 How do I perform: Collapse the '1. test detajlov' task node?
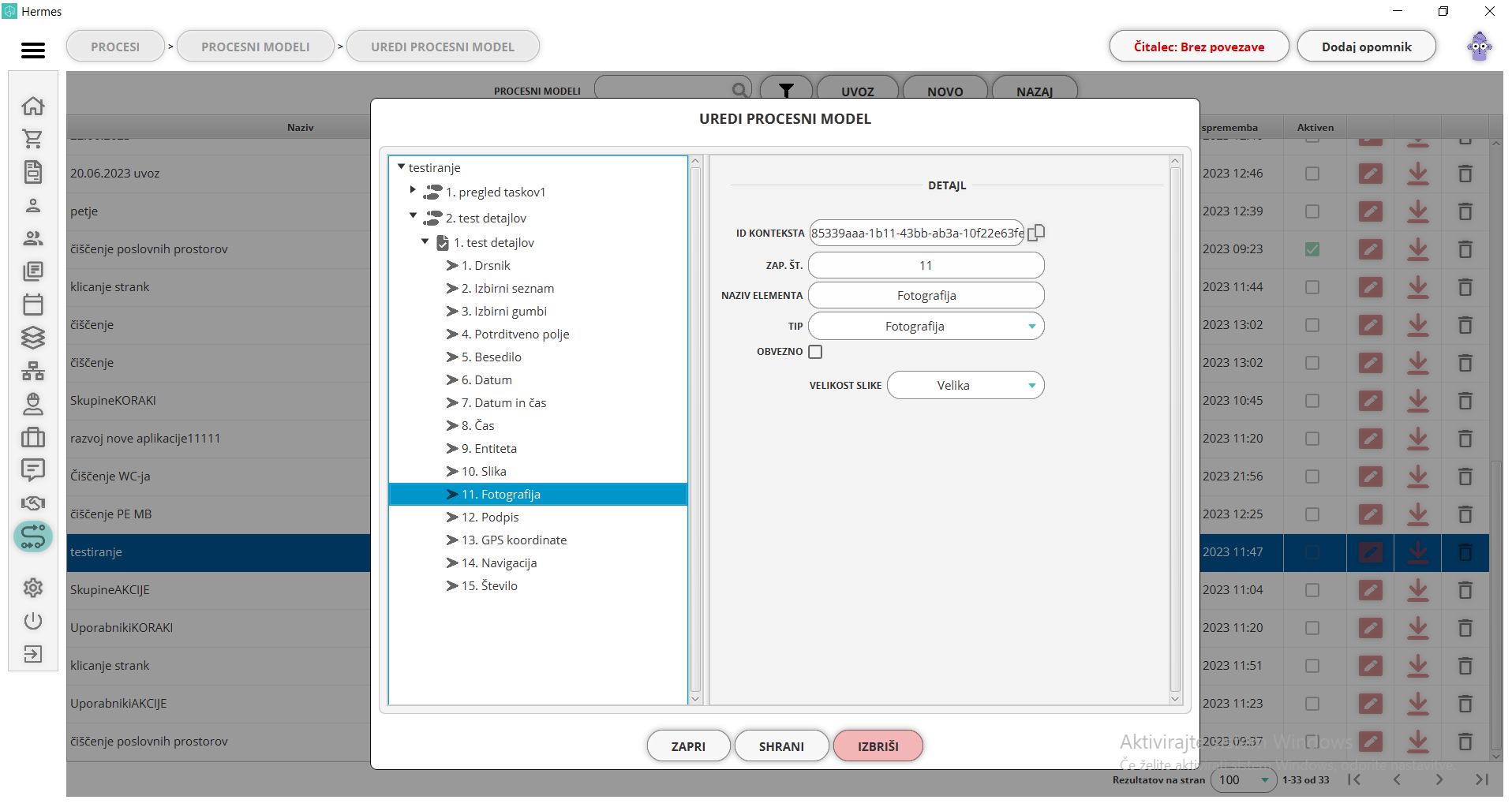tap(425, 241)
